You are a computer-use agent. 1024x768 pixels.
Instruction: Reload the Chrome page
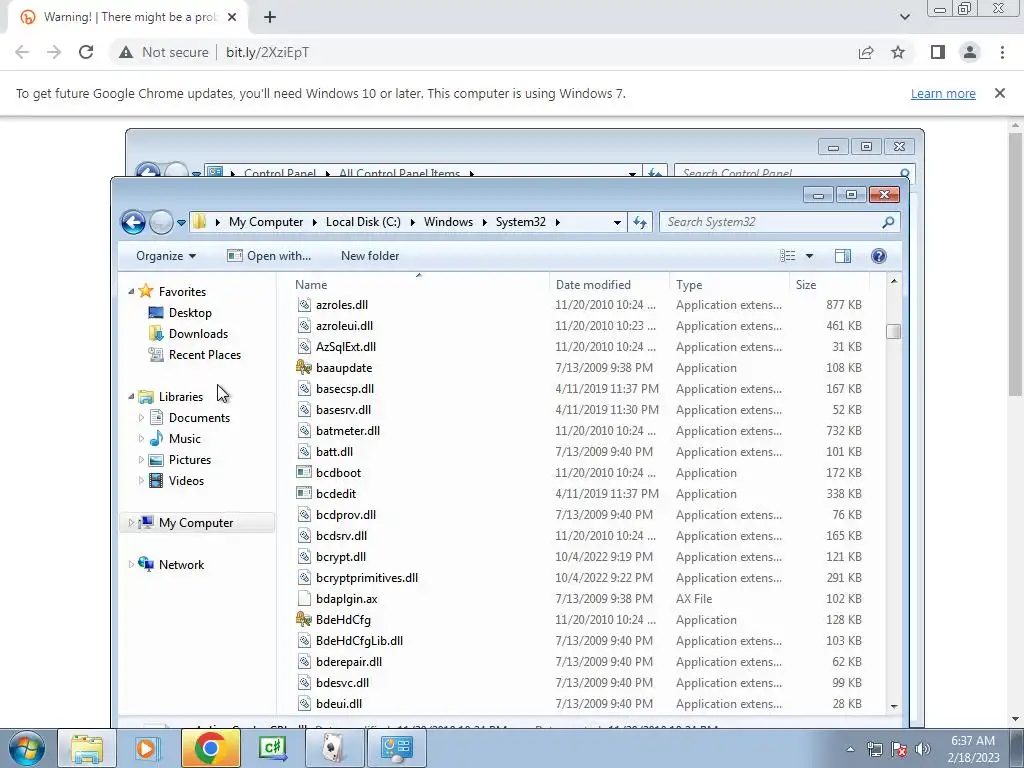click(86, 52)
